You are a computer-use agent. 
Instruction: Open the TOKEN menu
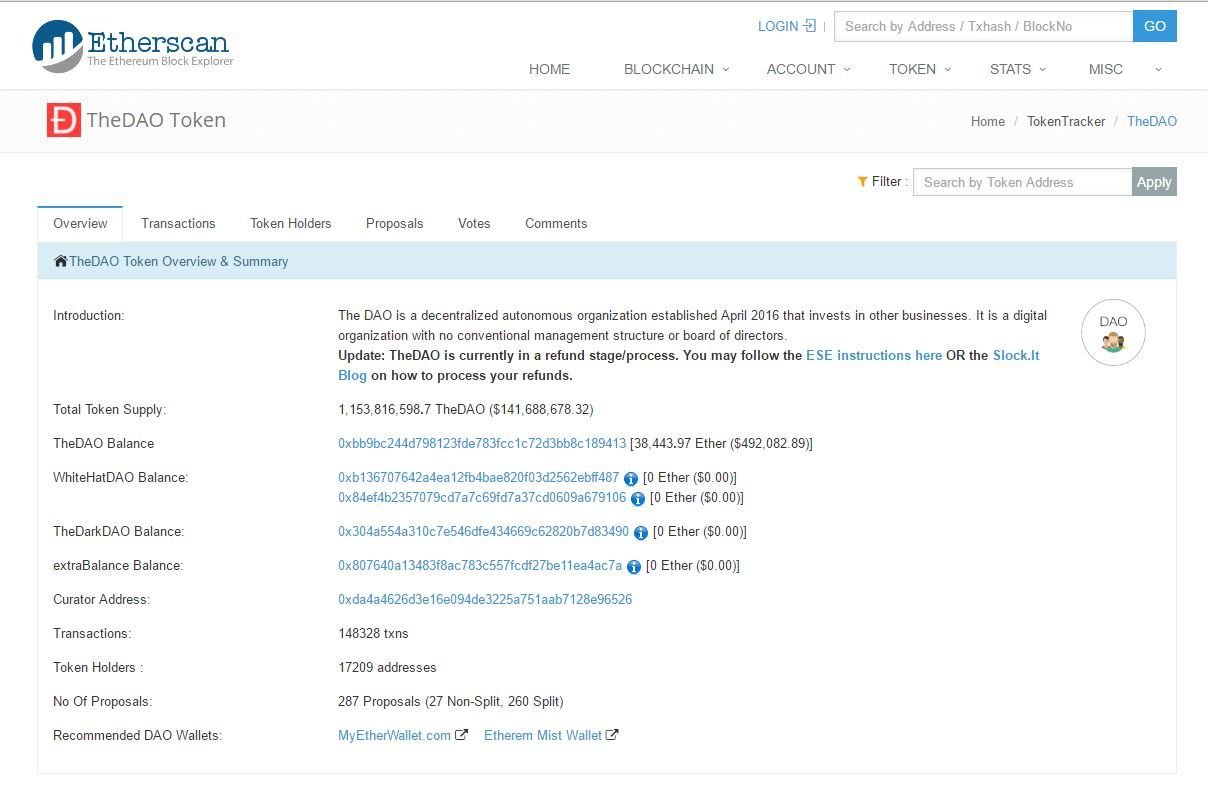[912, 69]
